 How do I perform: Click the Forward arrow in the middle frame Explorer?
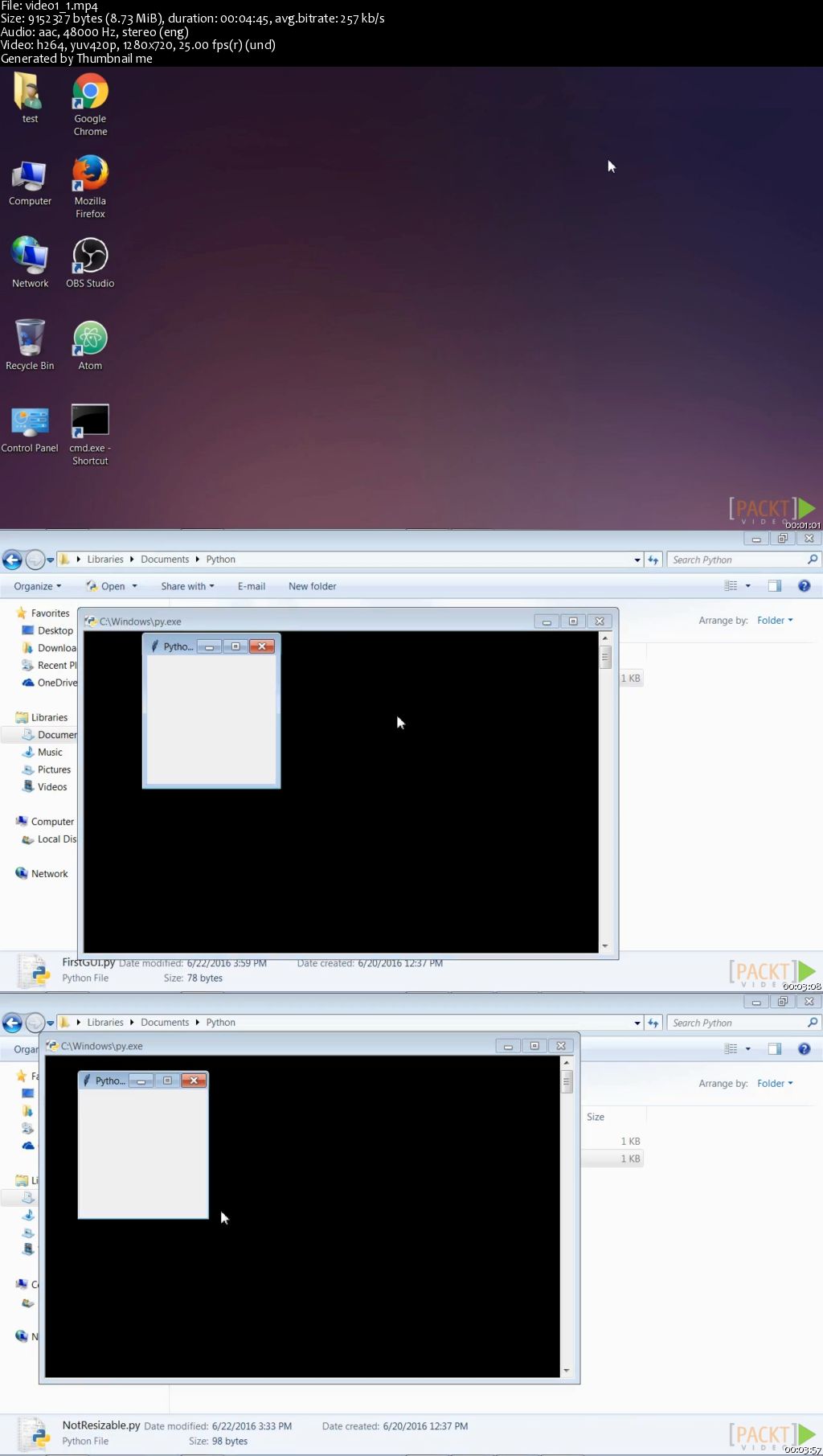[x=35, y=560]
